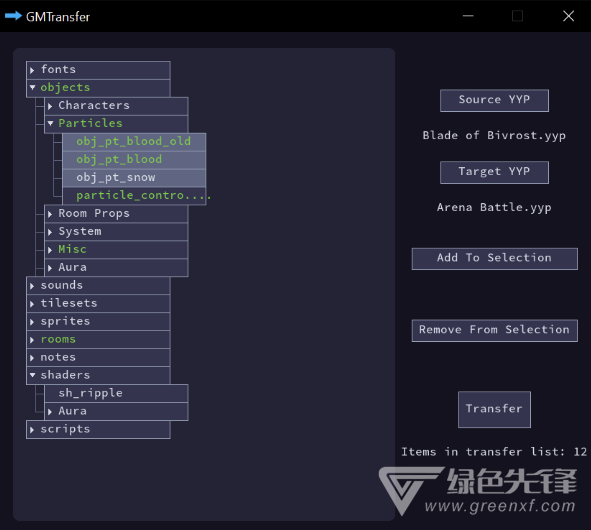
Task: Click Add To Selection button
Action: click(x=495, y=259)
